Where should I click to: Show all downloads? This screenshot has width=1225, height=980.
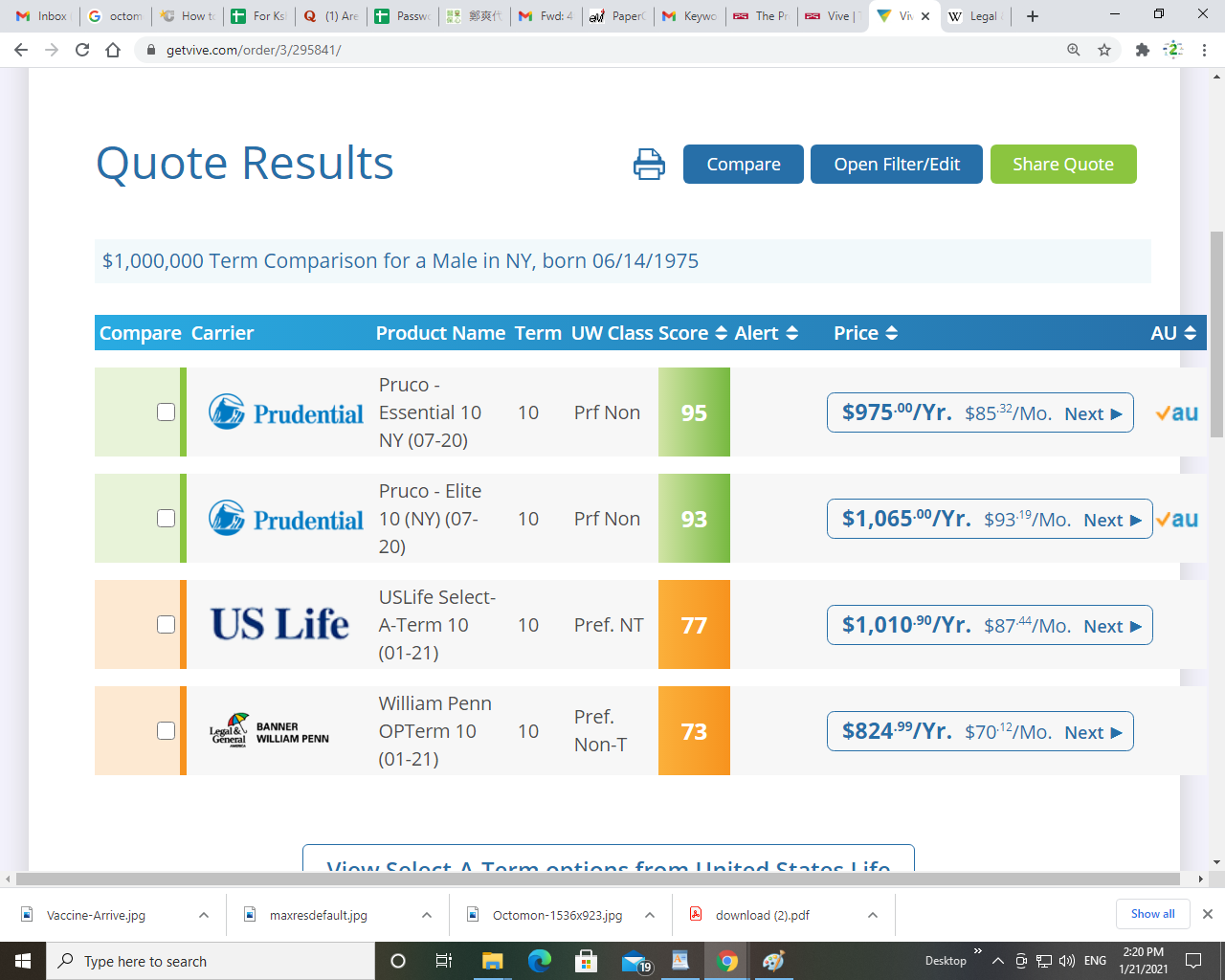[x=1152, y=914]
